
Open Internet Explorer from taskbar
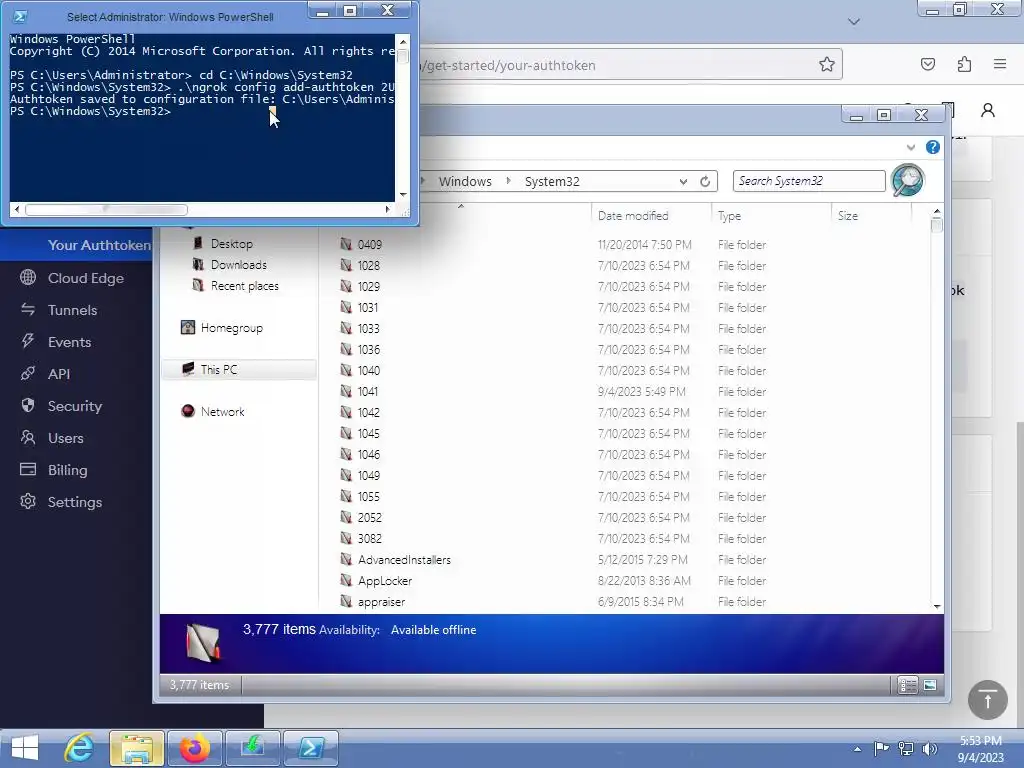click(x=79, y=748)
